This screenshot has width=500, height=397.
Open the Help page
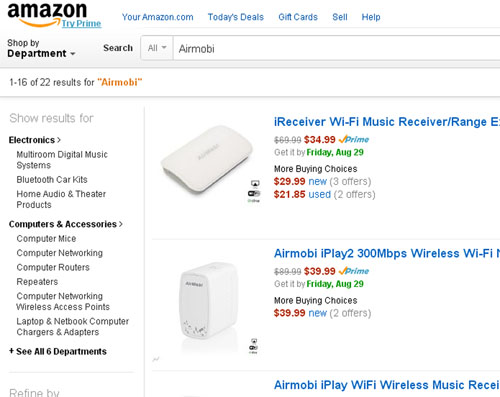click(x=371, y=17)
